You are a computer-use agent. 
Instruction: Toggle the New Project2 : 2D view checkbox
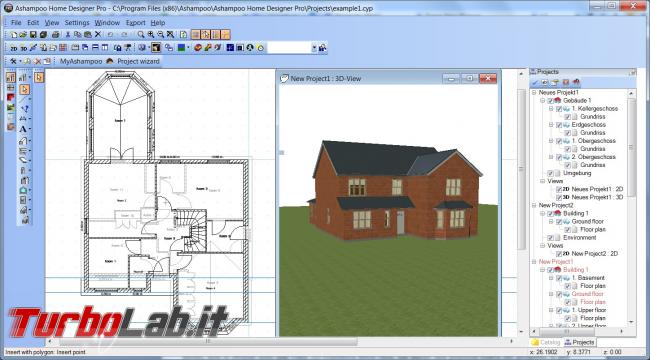point(559,254)
